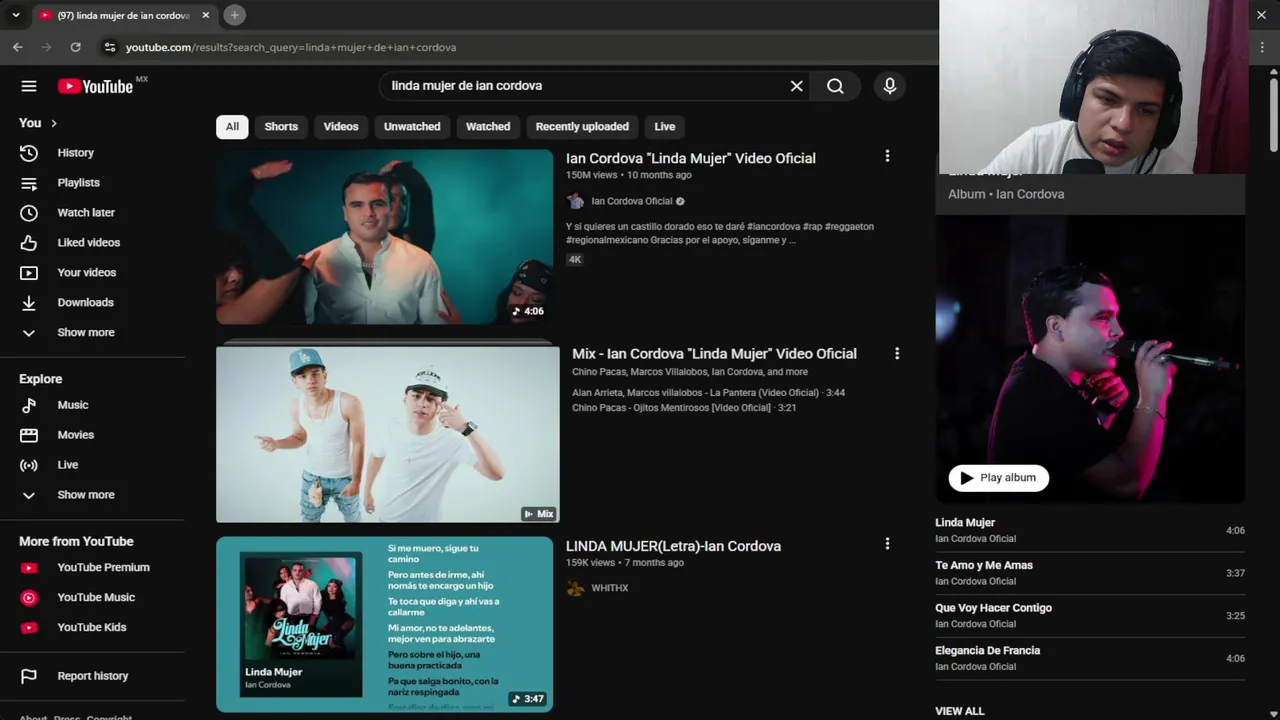The height and width of the screenshot is (720, 1280).
Task: Play album track Linda Mujer 4:06
Action: click(1090, 530)
